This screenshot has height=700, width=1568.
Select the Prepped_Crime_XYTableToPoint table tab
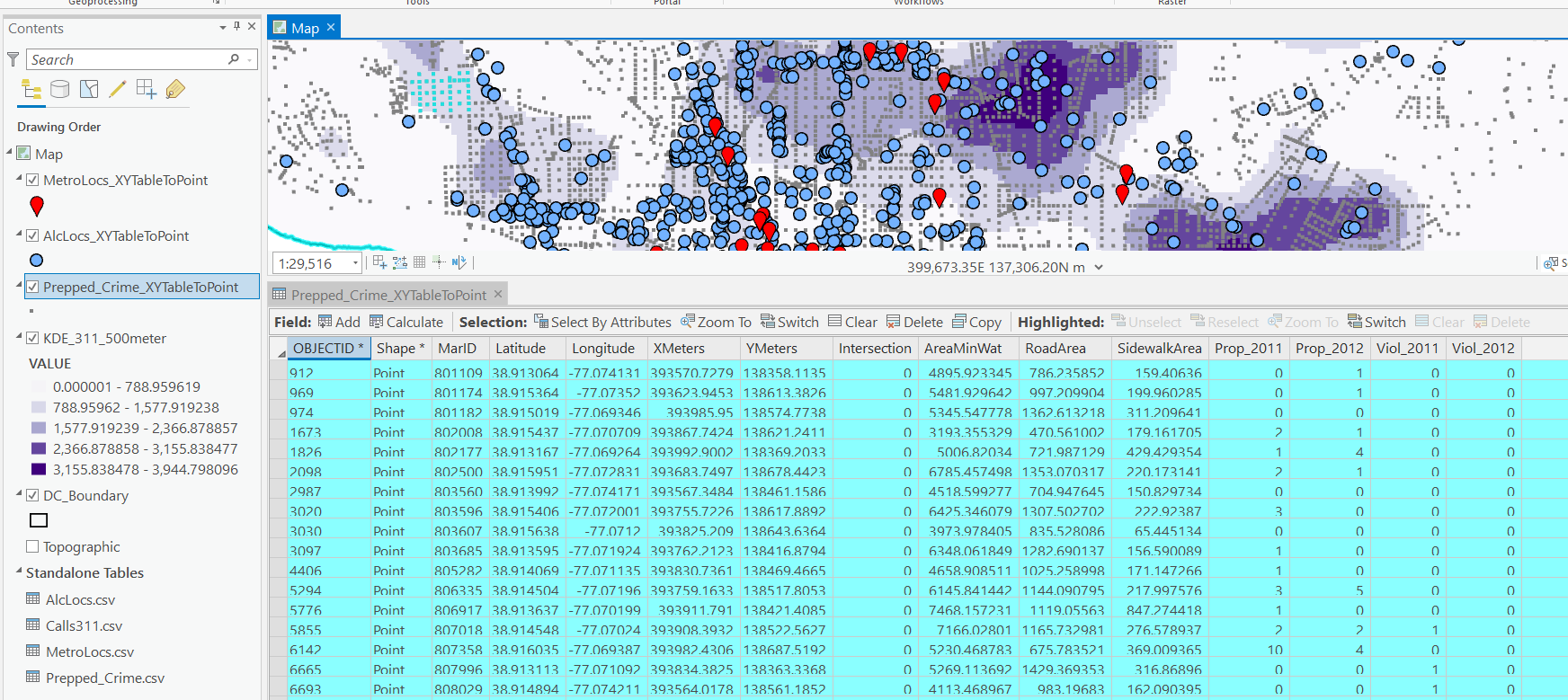(388, 295)
